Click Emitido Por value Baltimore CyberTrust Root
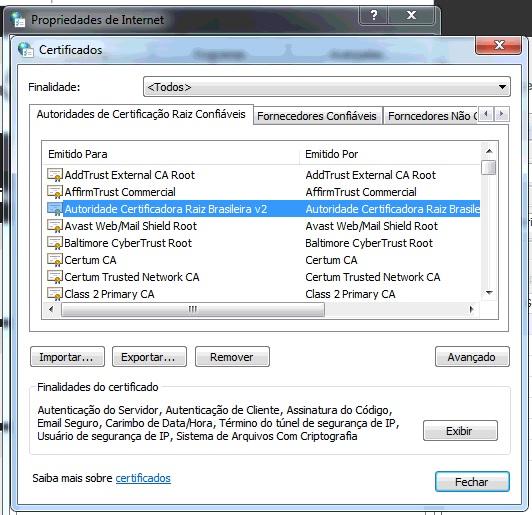The width and height of the screenshot is (532, 515). 369,243
